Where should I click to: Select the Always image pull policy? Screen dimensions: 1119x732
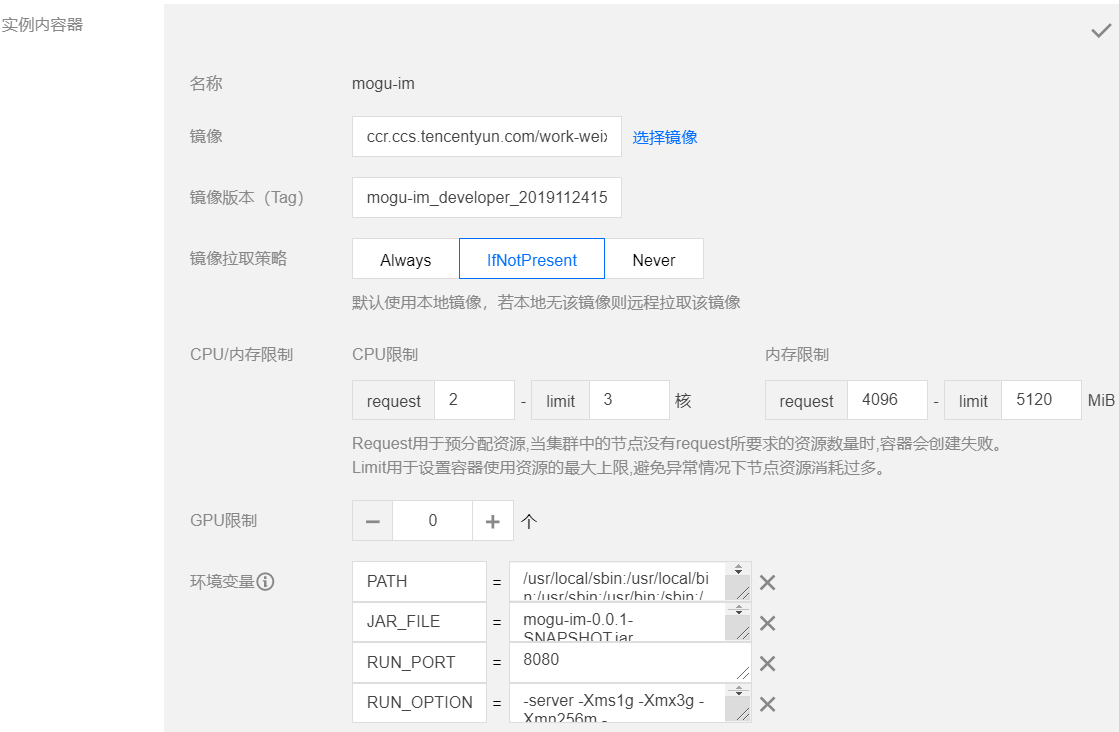point(405,258)
